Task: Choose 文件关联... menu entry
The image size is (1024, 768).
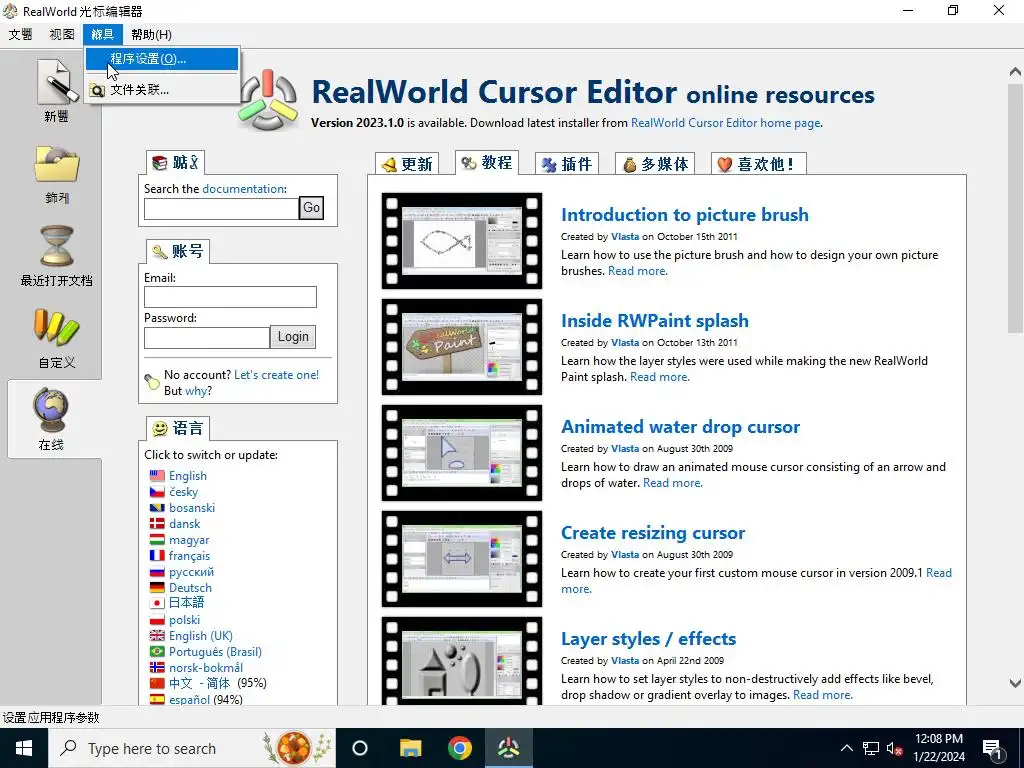Action: click(x=162, y=89)
